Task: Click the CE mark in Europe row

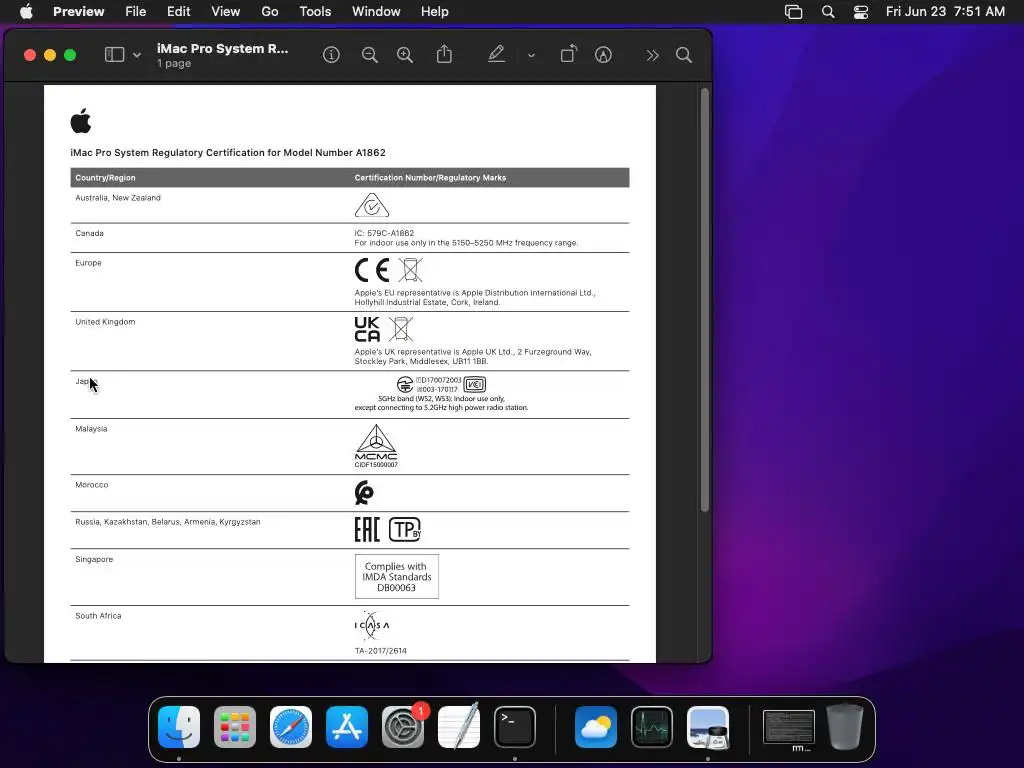Action: 372,270
